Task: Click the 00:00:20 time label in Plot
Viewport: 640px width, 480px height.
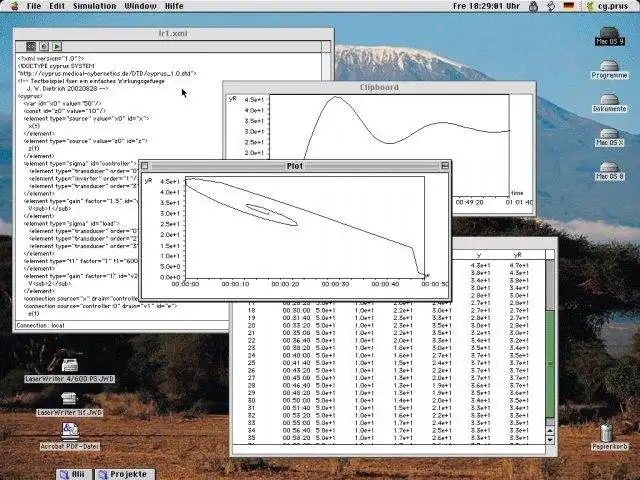Action: tap(285, 284)
